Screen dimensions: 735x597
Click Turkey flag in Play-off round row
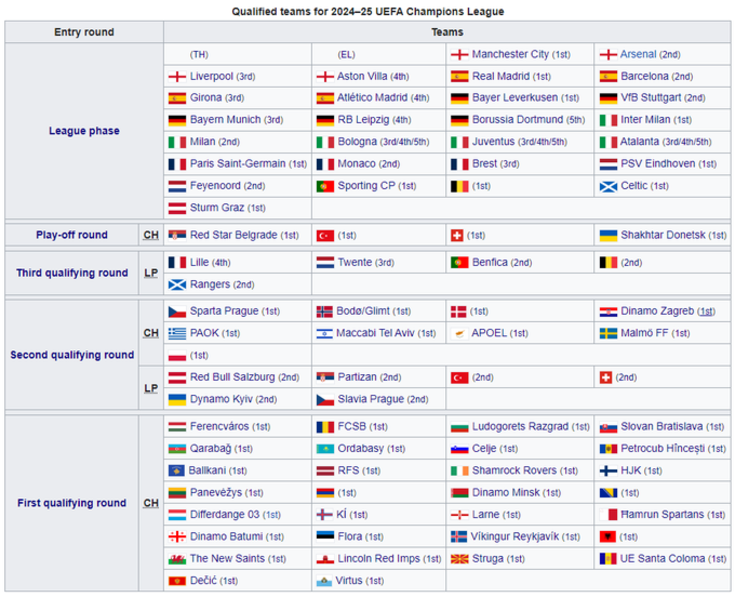(x=325, y=235)
